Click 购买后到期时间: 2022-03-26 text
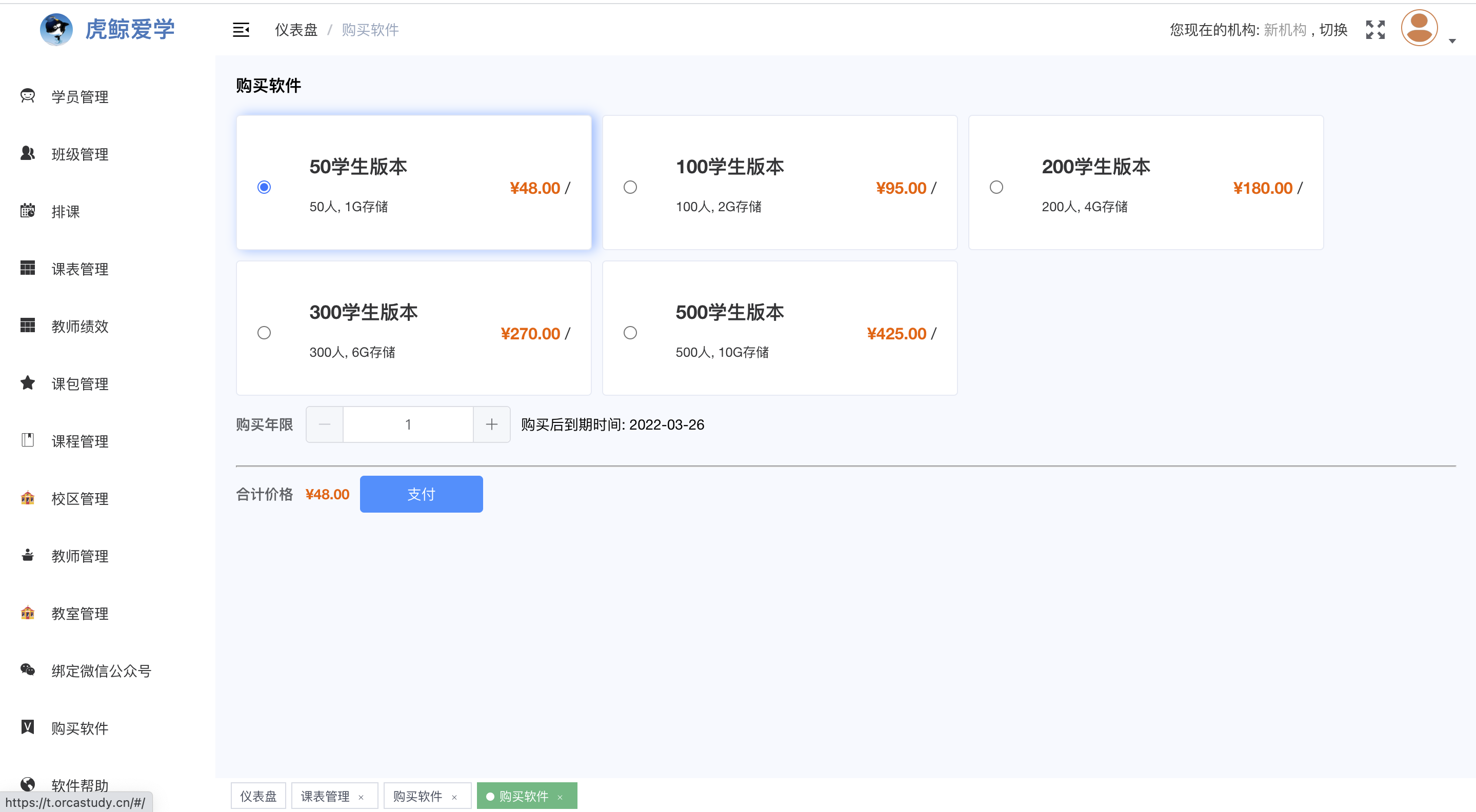1476x812 pixels. (x=612, y=424)
